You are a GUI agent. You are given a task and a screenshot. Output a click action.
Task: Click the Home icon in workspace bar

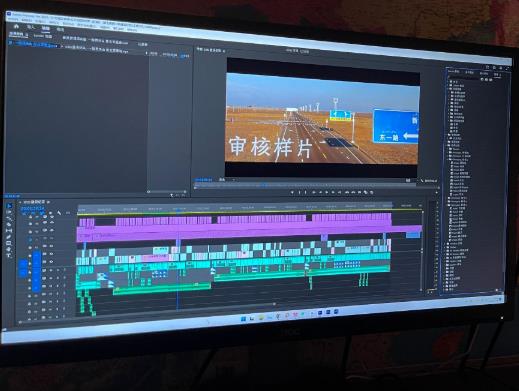point(17,26)
